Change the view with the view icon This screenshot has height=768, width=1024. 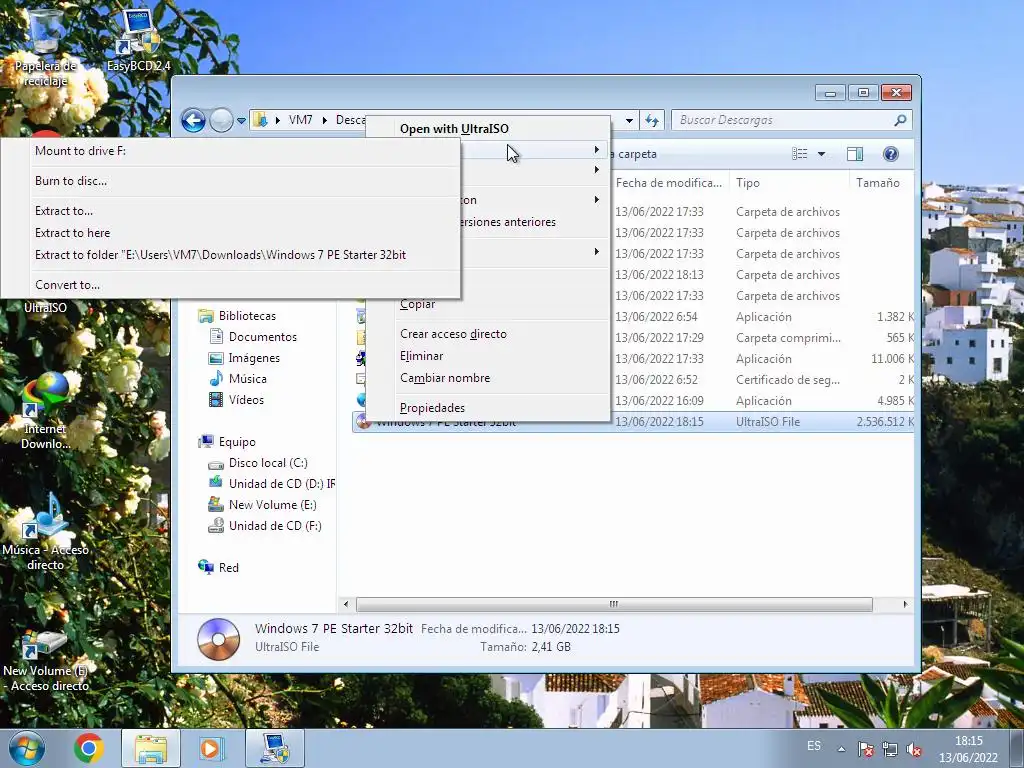click(x=799, y=154)
